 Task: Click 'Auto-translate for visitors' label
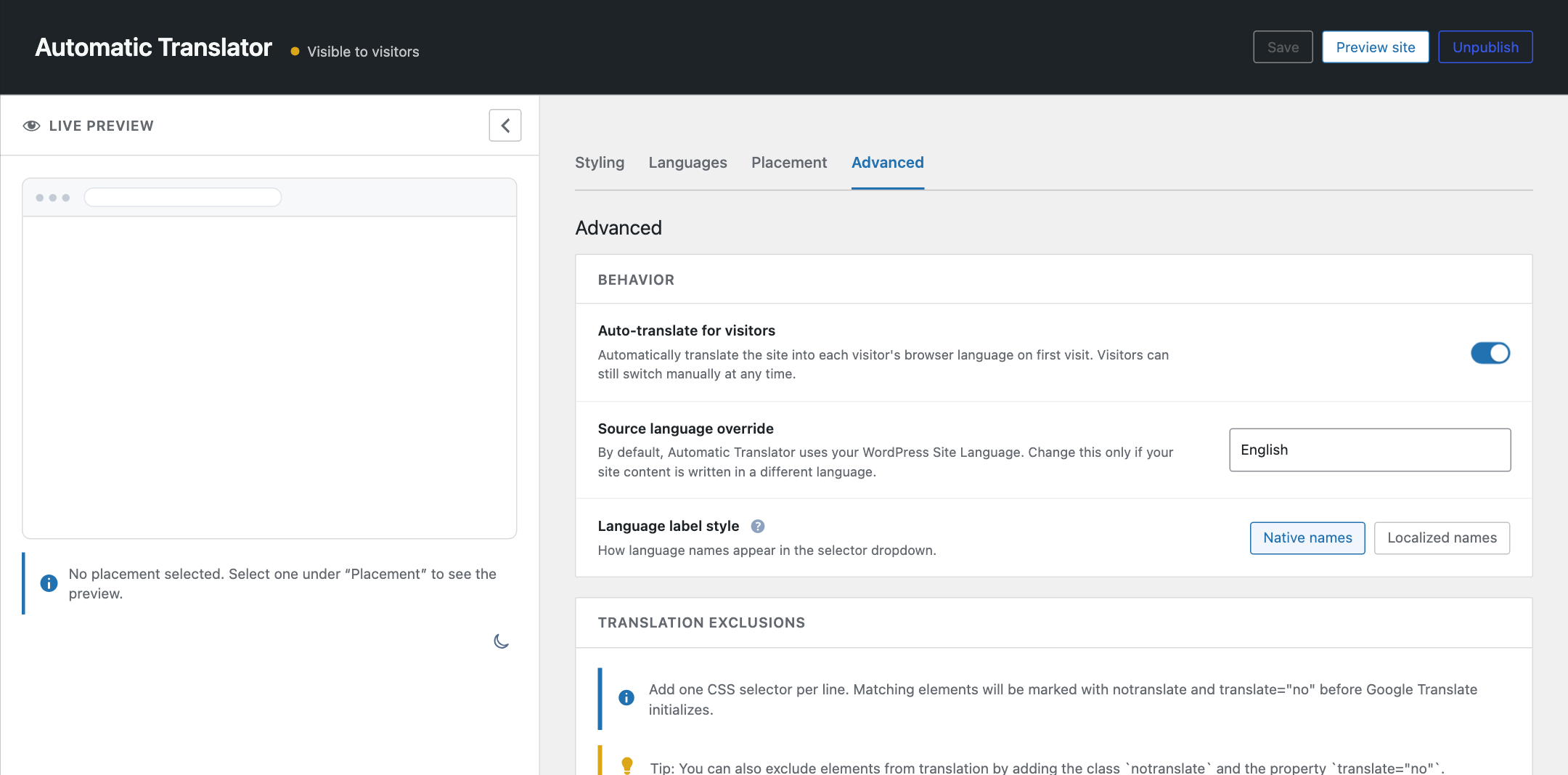[x=686, y=330]
